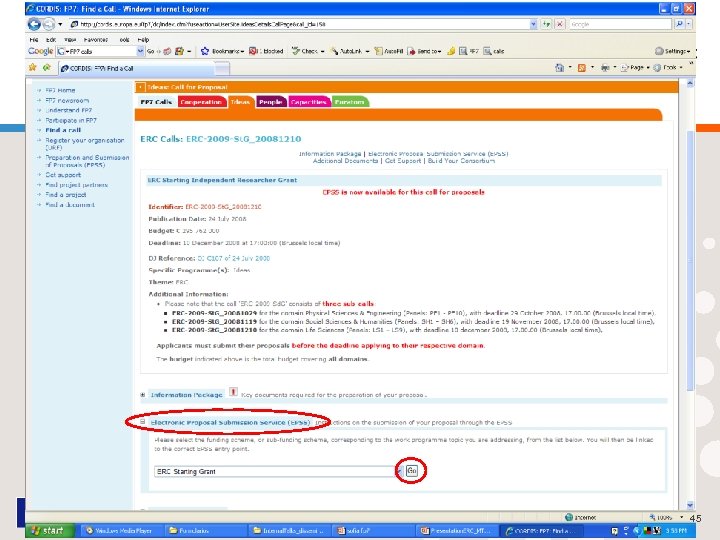Click the Add to Favorites icon

click(47, 68)
